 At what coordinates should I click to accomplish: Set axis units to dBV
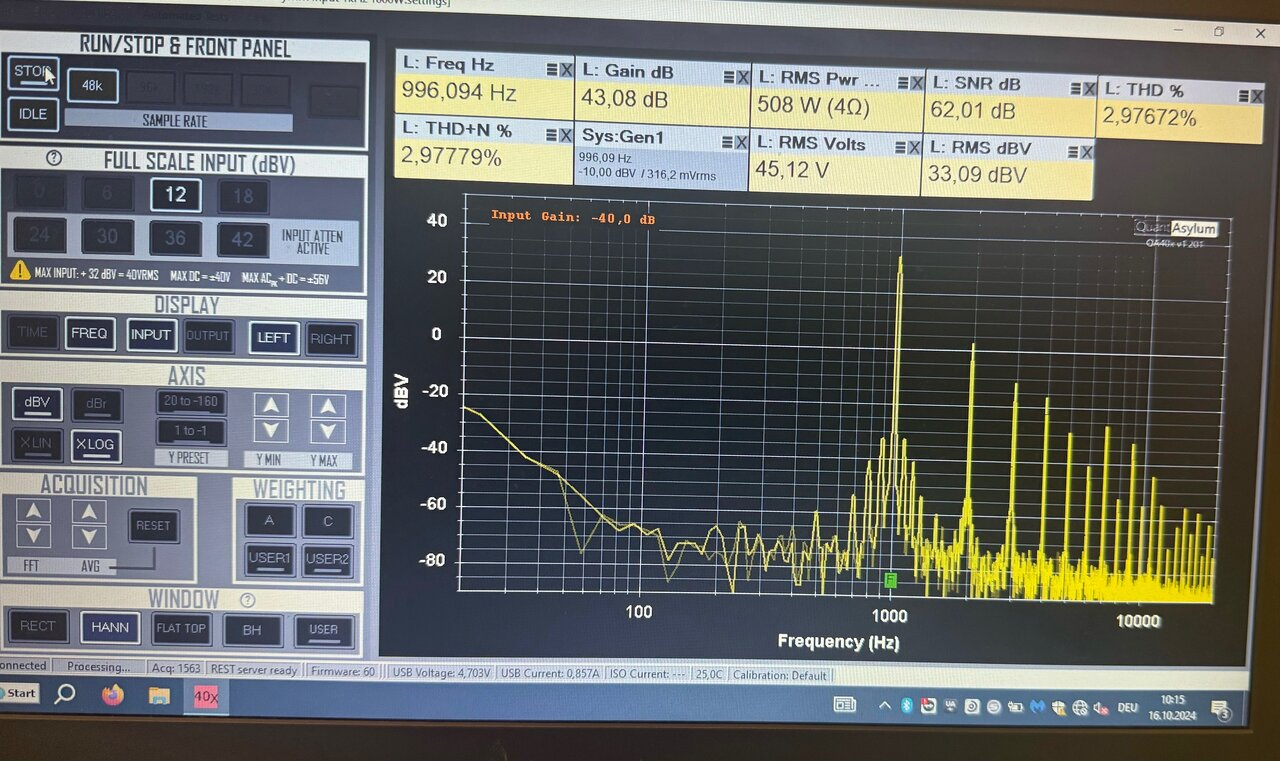[37, 403]
